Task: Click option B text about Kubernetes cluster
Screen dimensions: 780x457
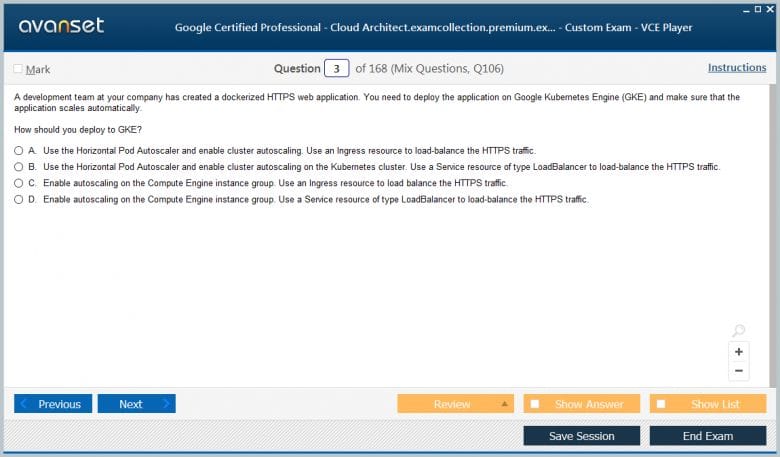Action: tap(382, 167)
